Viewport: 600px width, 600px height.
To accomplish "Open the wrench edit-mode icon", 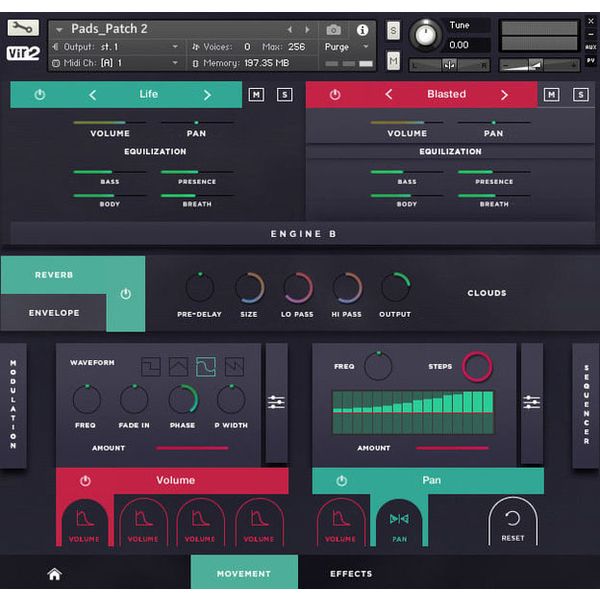I will (23, 28).
